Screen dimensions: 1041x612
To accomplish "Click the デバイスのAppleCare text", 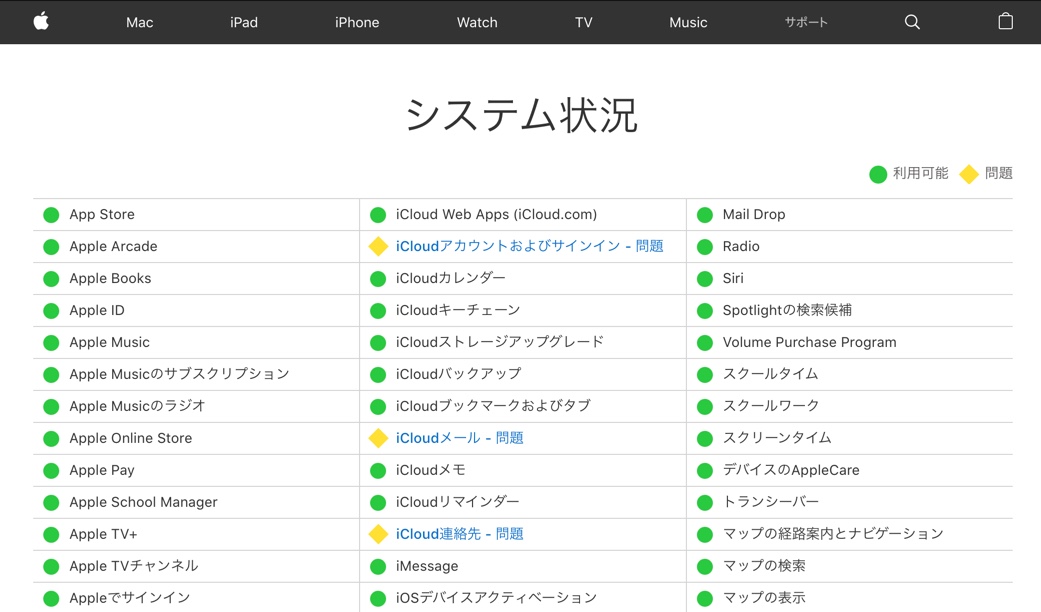I will (x=791, y=470).
